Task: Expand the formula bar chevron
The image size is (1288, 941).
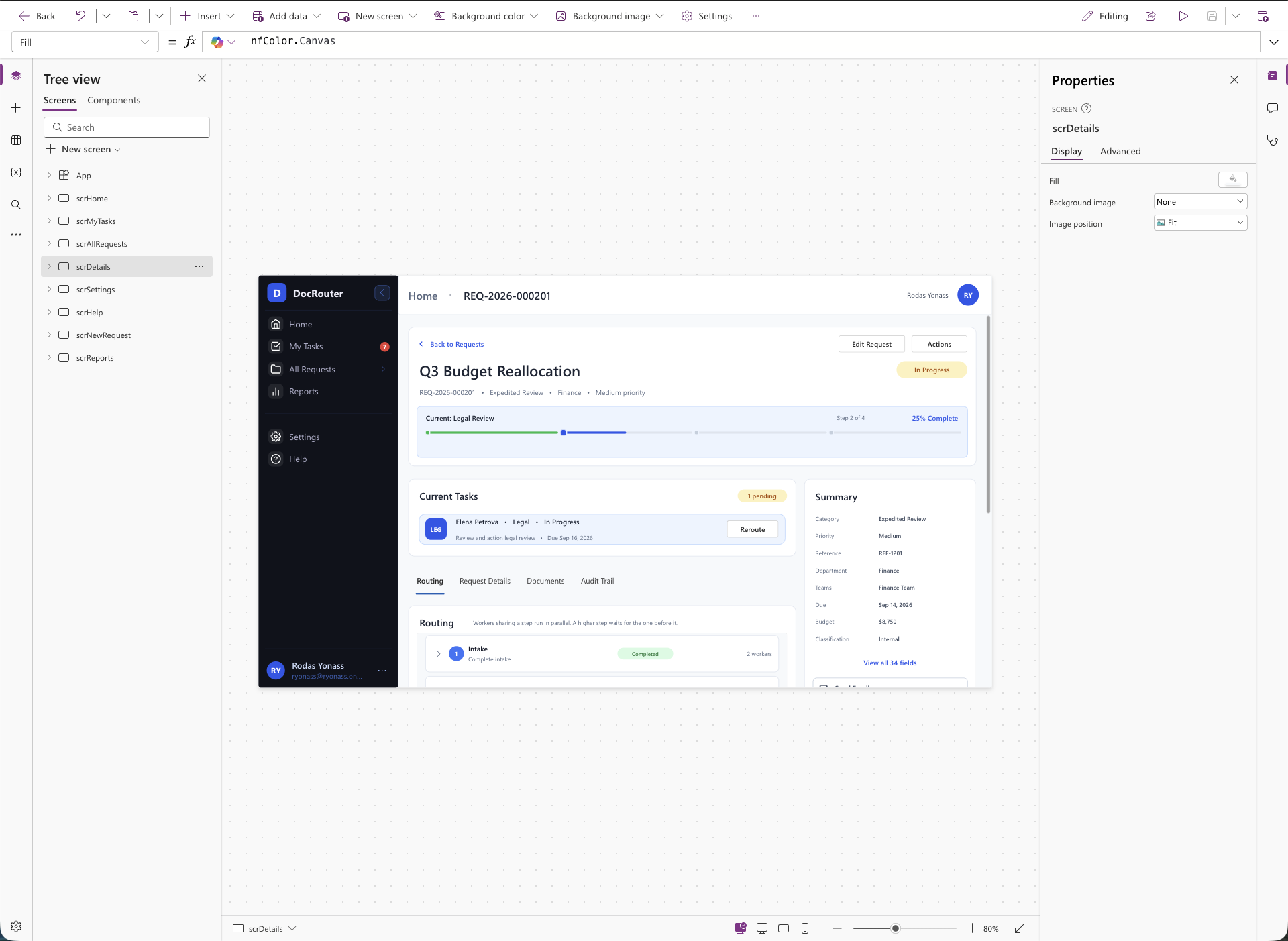Action: tap(1273, 42)
